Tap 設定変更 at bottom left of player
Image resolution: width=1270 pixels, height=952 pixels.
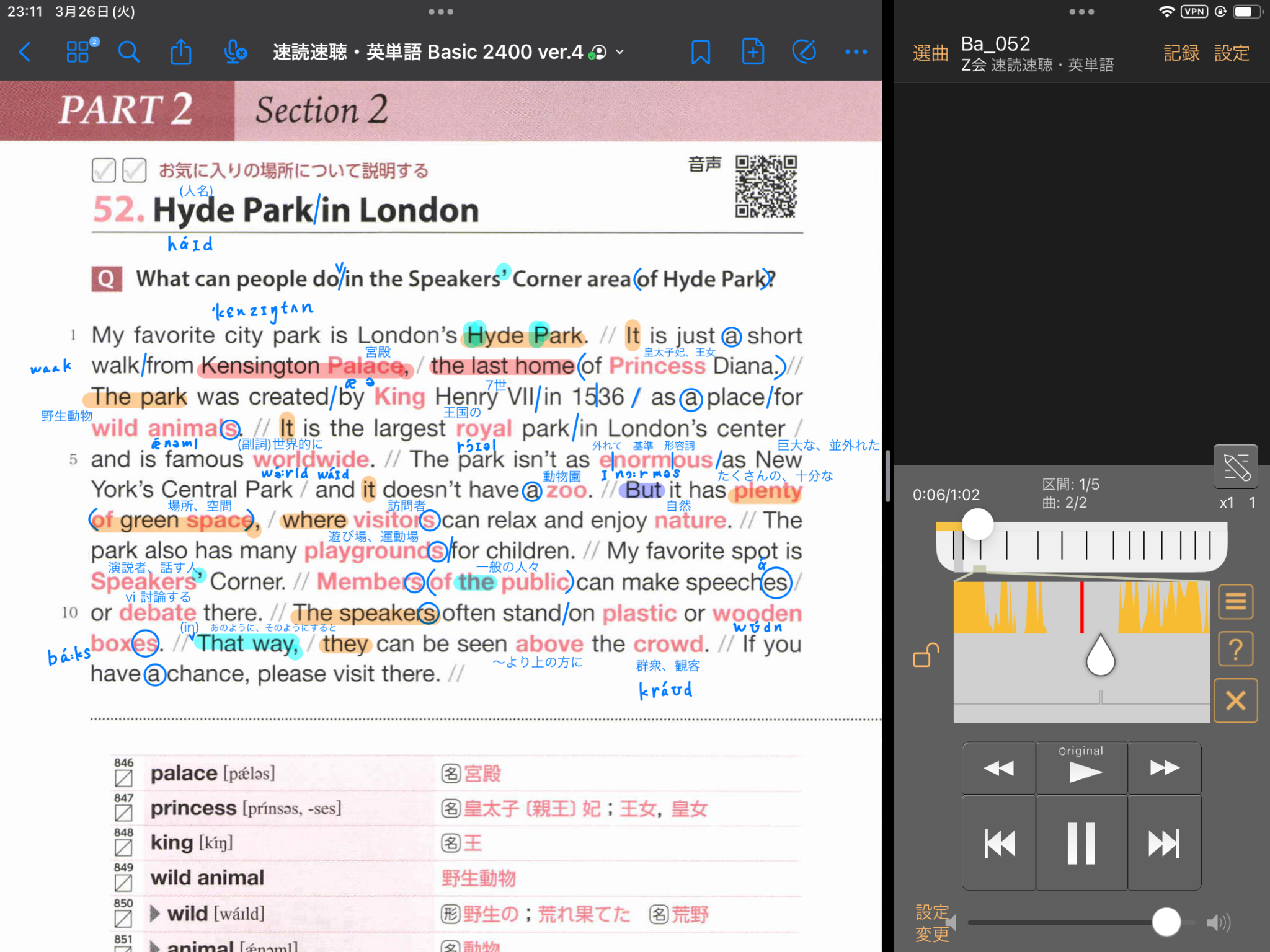[x=932, y=922]
